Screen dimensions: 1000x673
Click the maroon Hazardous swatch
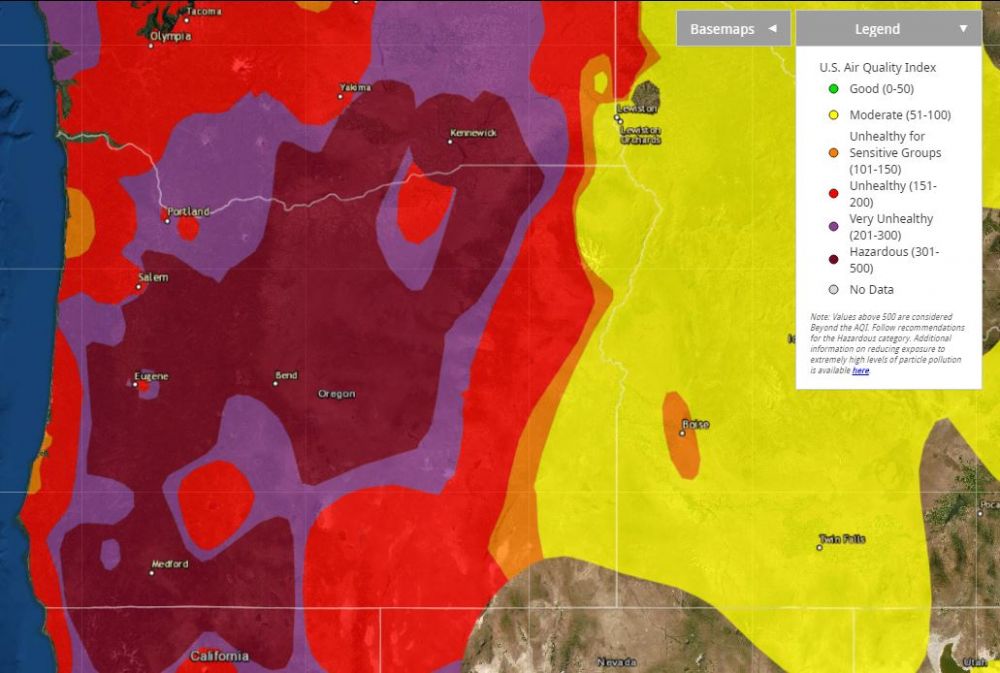[833, 259]
